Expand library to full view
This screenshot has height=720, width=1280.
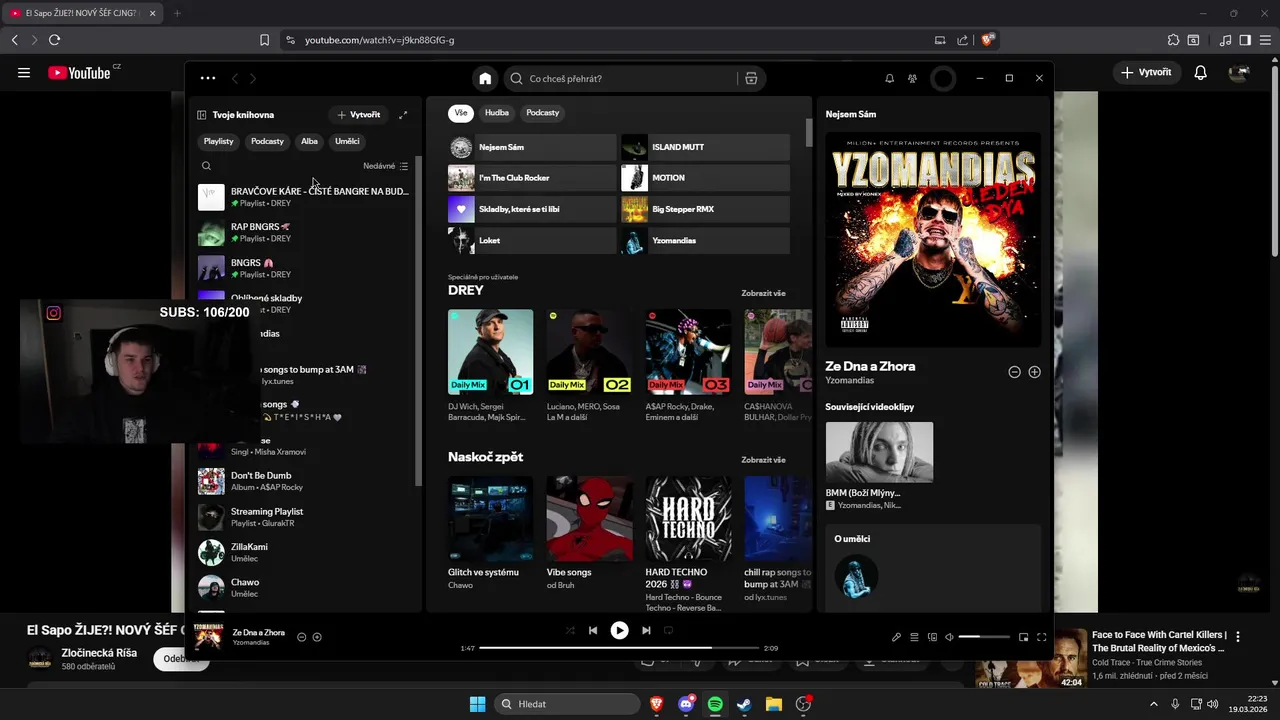403,115
